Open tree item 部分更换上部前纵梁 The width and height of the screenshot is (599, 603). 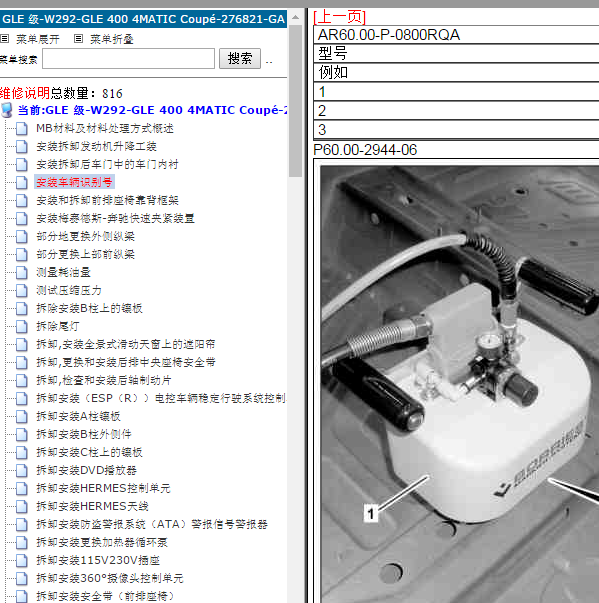(x=85, y=255)
